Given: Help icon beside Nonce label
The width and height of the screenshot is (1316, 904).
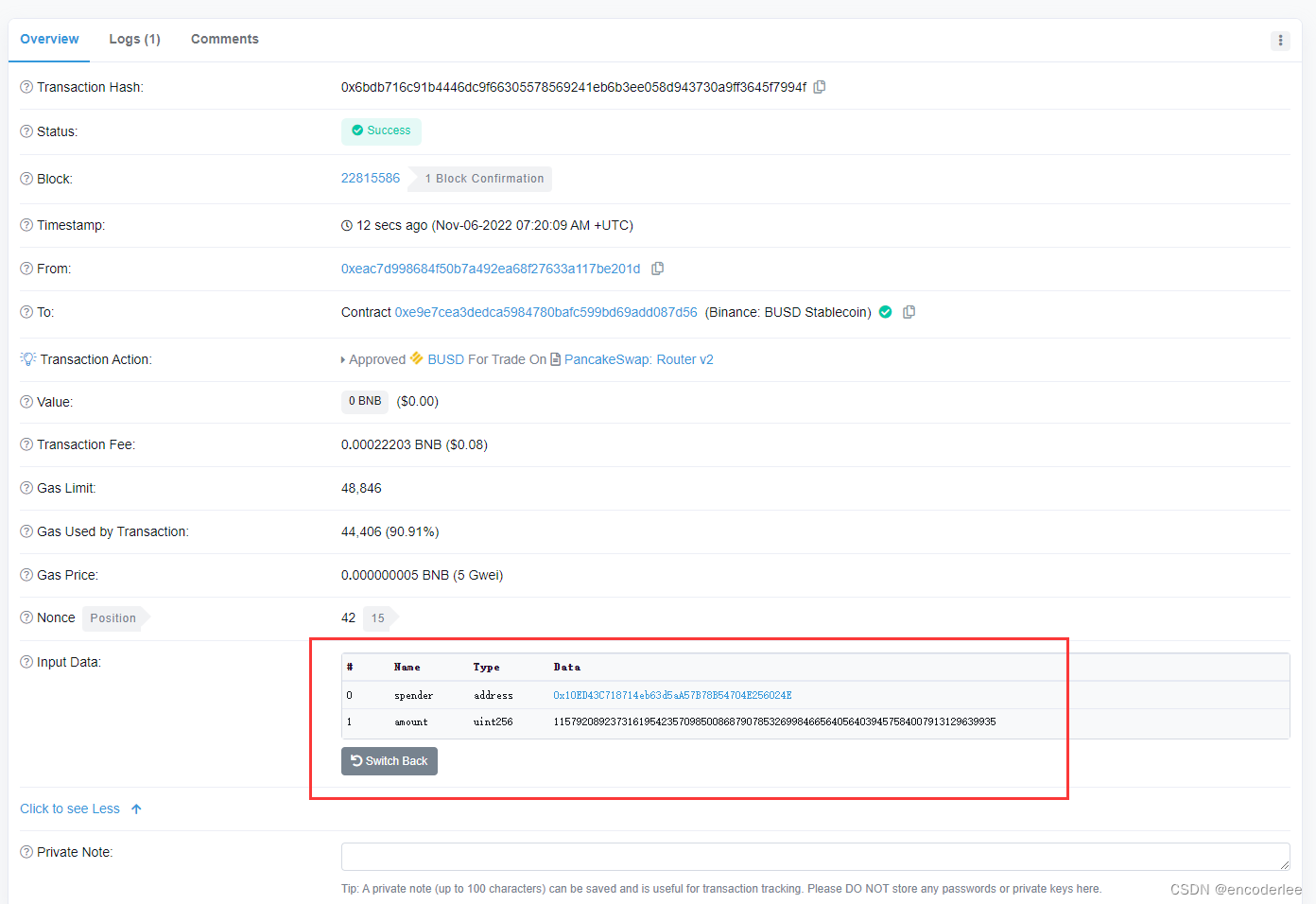Looking at the screenshot, I should [26, 617].
